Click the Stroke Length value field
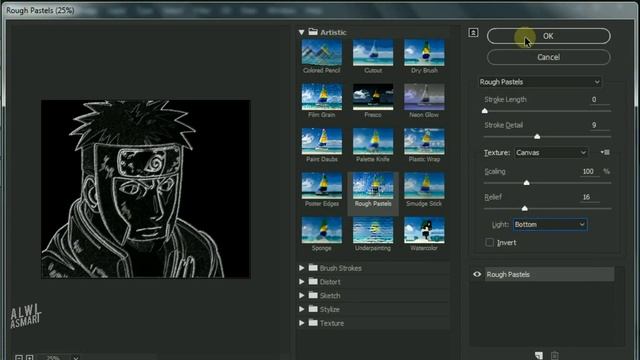Screen dimensions: 640x360 click(599, 100)
